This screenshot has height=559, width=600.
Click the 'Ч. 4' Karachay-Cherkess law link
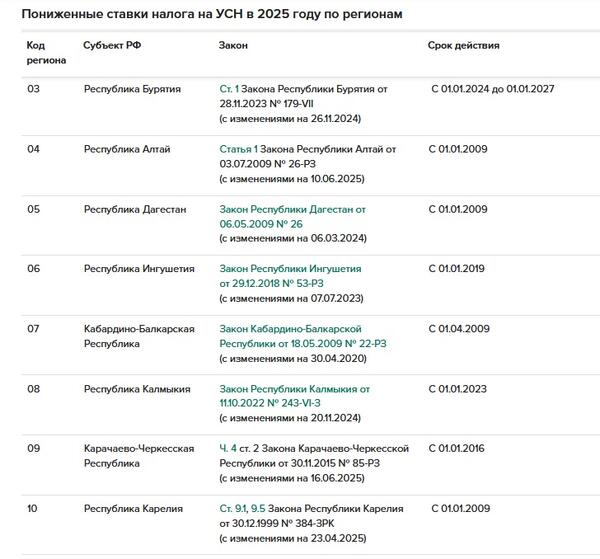tap(228, 448)
